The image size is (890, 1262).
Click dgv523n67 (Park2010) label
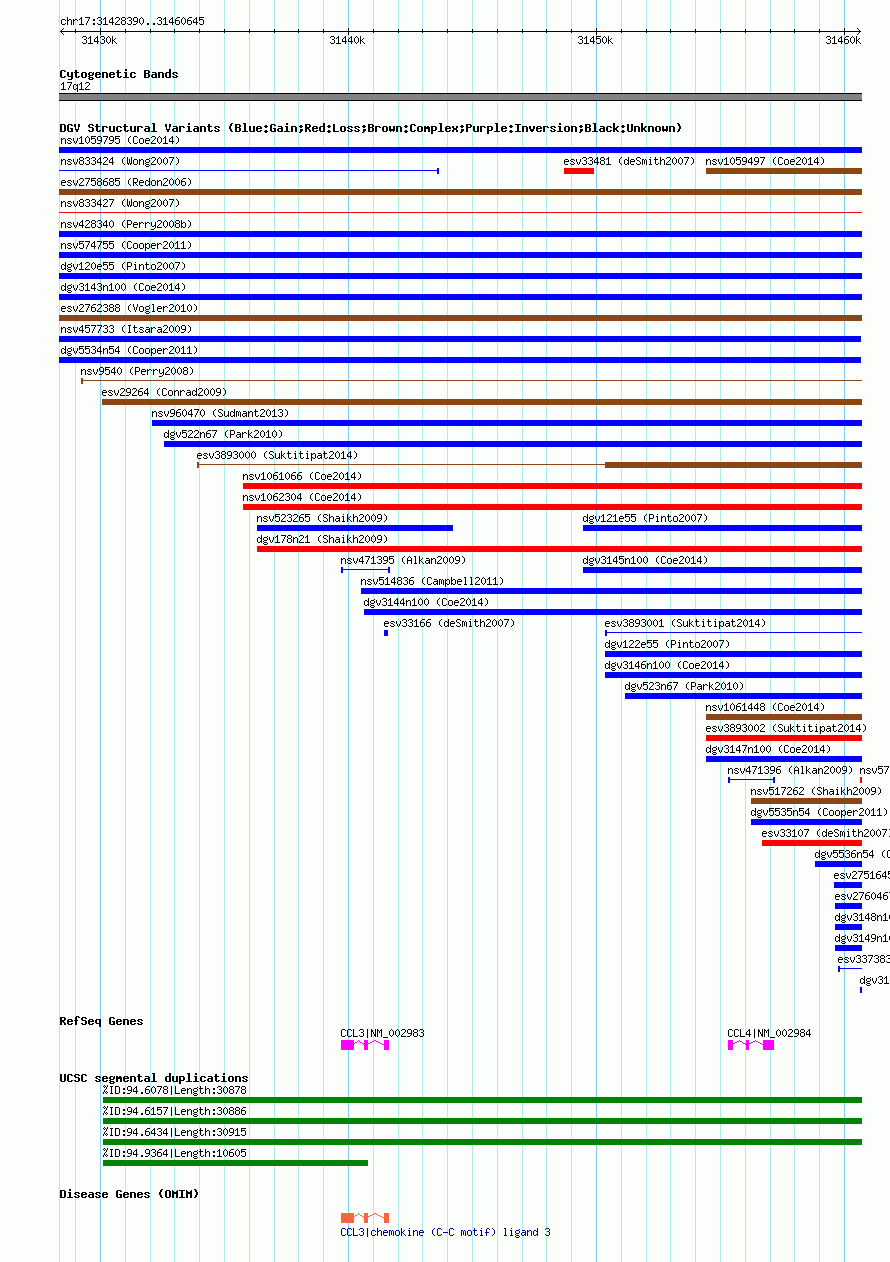pyautogui.click(x=685, y=686)
